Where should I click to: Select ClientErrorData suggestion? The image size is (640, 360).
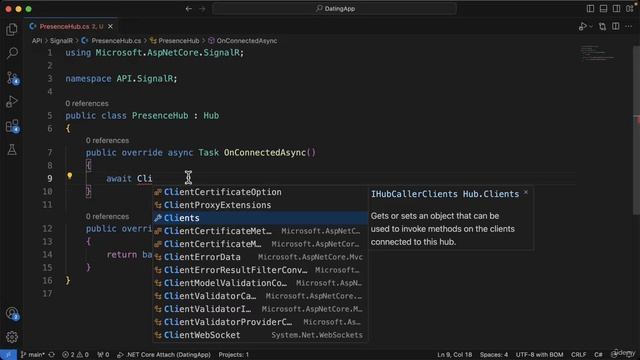click(x=260, y=257)
